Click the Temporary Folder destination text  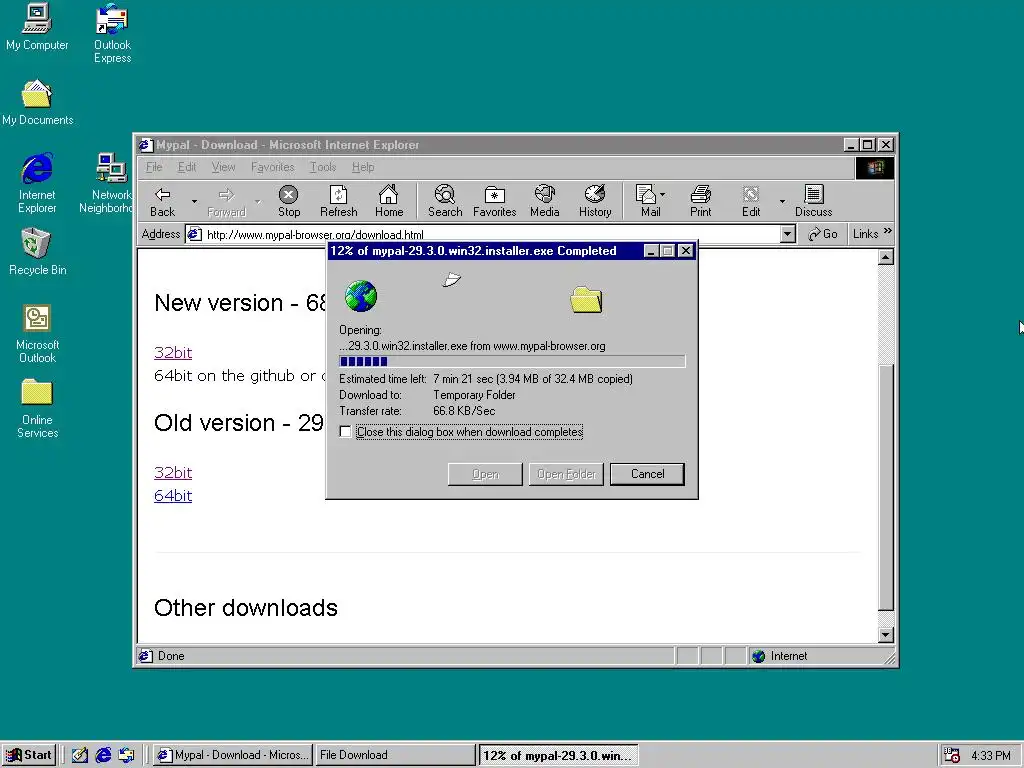pos(474,395)
